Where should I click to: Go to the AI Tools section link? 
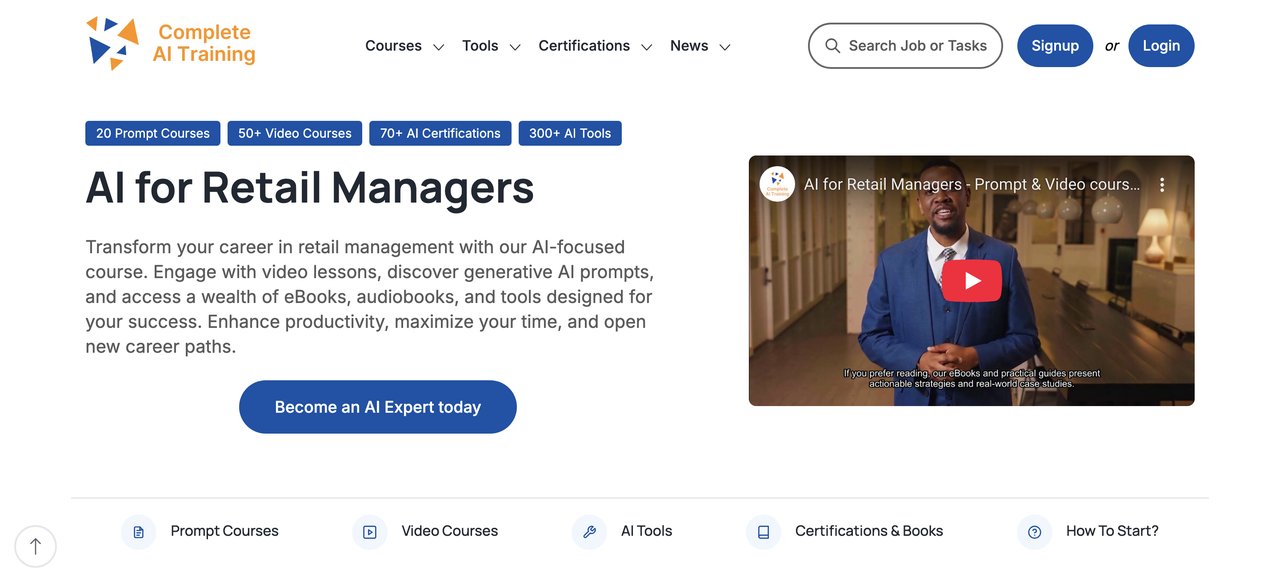click(647, 531)
